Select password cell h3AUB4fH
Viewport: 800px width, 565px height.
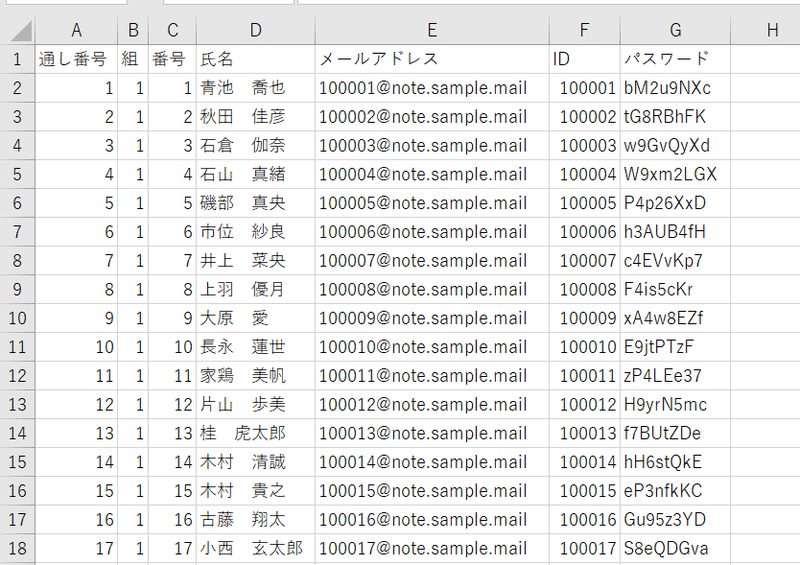[676, 232]
